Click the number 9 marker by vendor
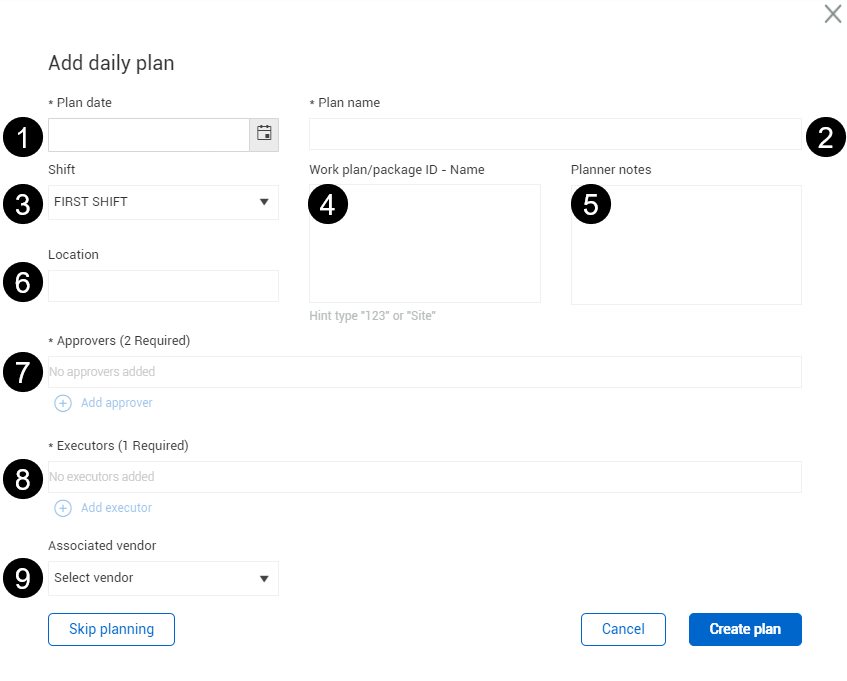The width and height of the screenshot is (847, 681). pyautogui.click(x=23, y=578)
